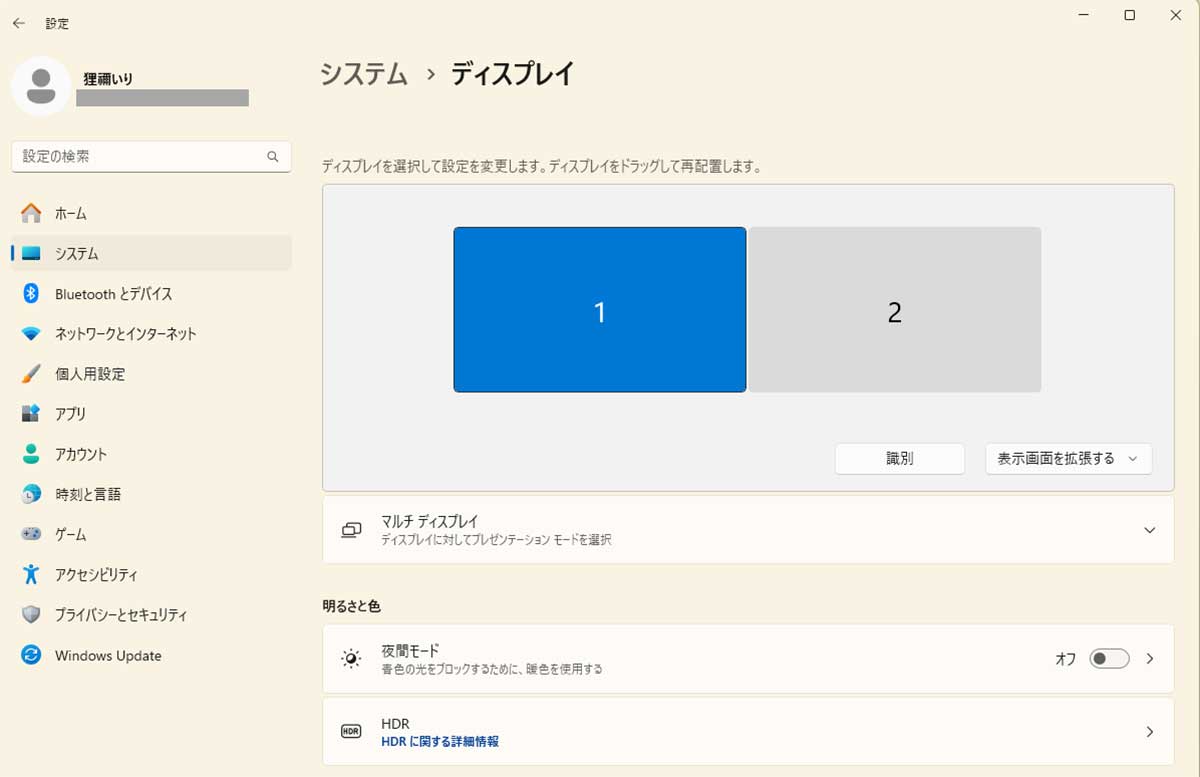Click the 個人用設定 paintbrush icon
The width and height of the screenshot is (1200, 777).
point(32,374)
